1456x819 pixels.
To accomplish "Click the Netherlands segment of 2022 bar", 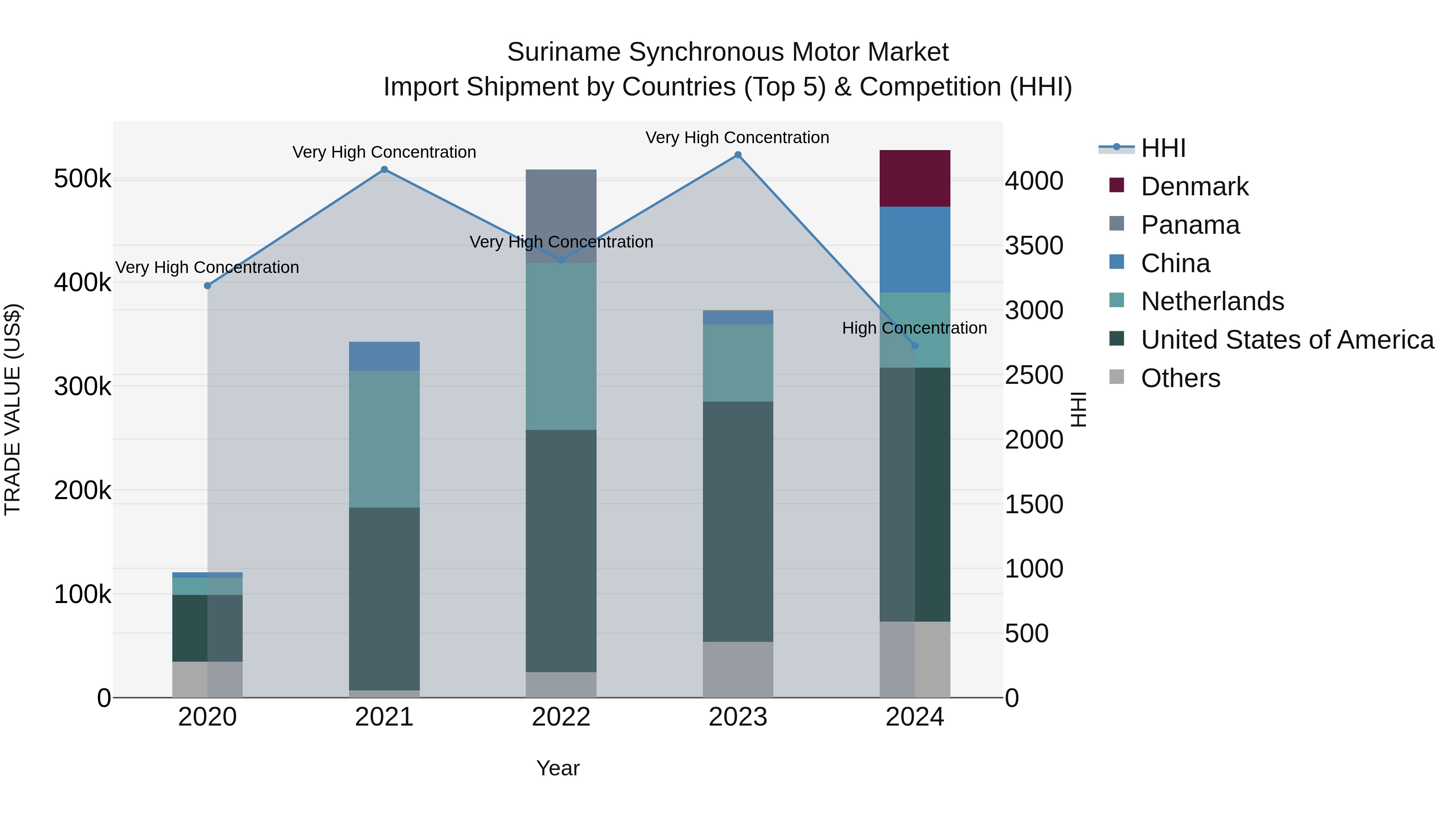I will point(561,347).
